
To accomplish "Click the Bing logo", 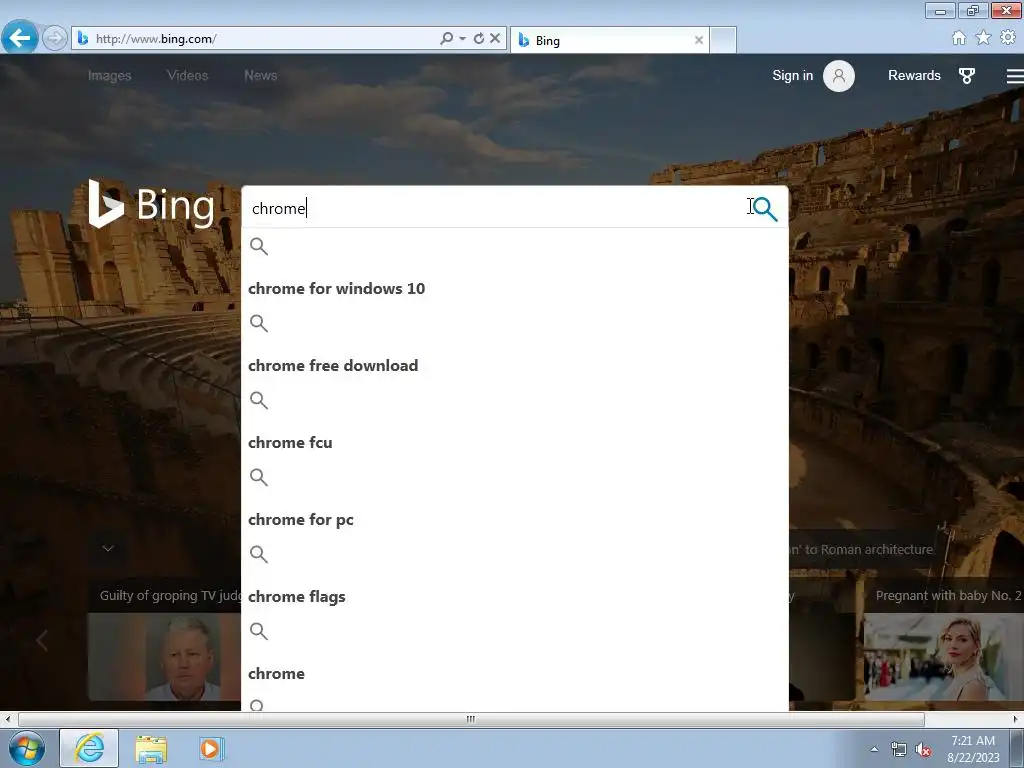I will [152, 204].
